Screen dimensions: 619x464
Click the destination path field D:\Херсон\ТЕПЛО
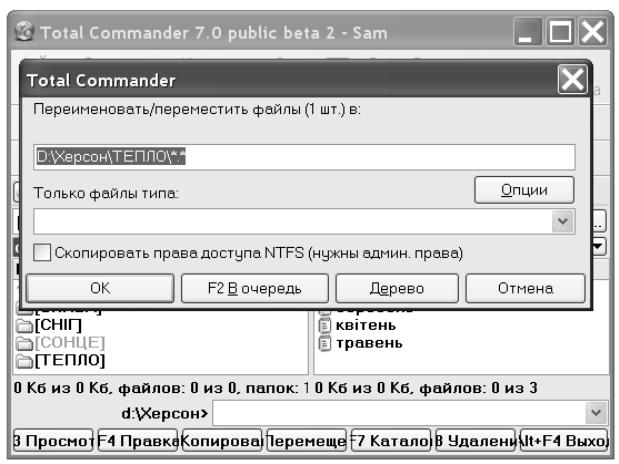click(x=304, y=157)
